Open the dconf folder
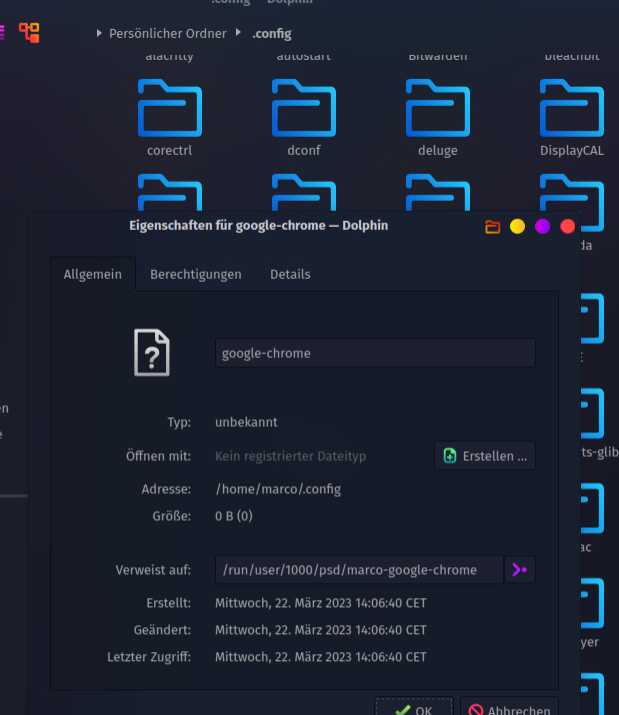619x715 pixels. [304, 118]
